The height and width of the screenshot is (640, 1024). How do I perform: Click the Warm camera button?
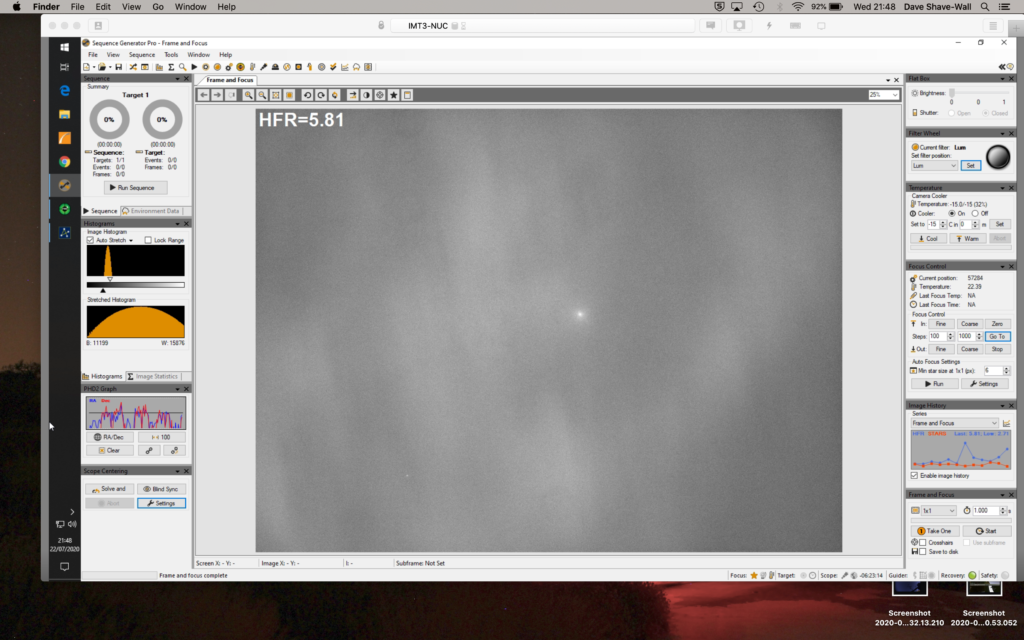click(x=968, y=238)
